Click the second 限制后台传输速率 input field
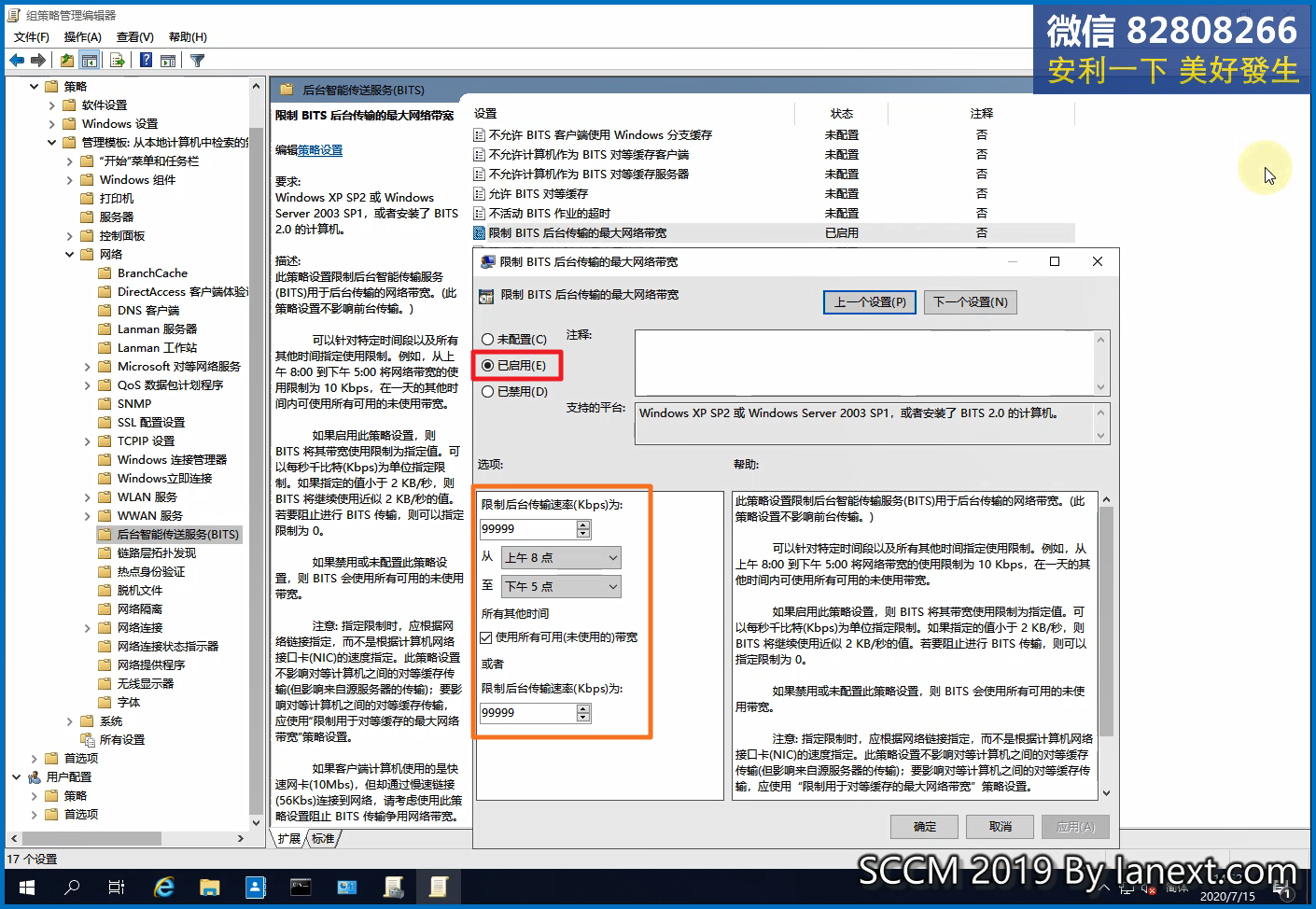The image size is (1316, 909). pyautogui.click(x=528, y=713)
